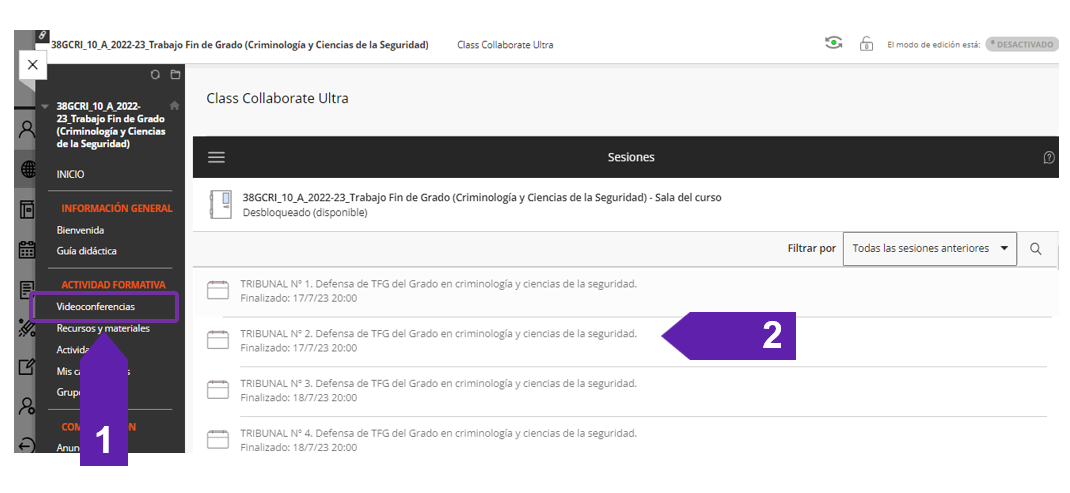Click the calendar icon of TRIBUNAL Nº 2
Viewport: 1070px width, 493px height.
pyautogui.click(x=218, y=340)
